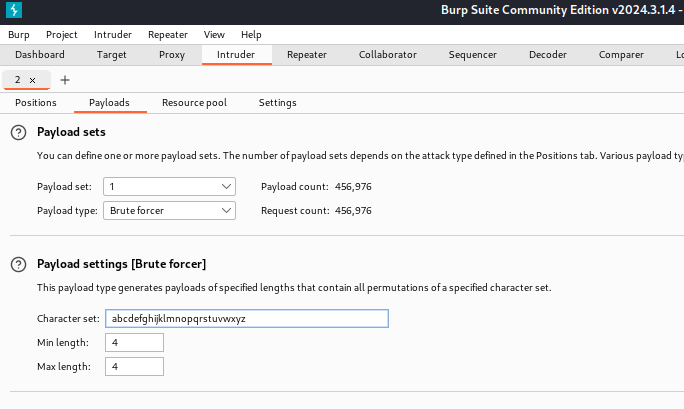This screenshot has width=684, height=409.
Task: Open Payload sets help question-mark icon
Action: (x=18, y=133)
